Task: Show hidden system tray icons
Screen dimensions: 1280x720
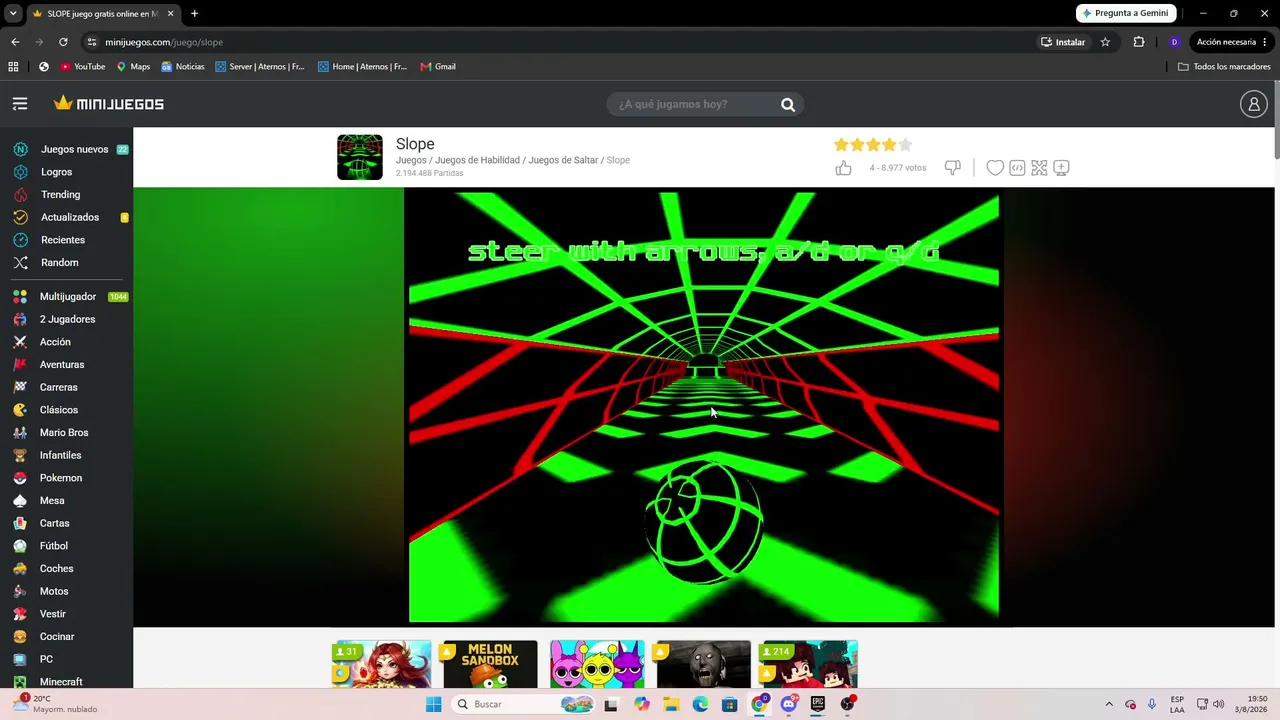Action: 1108,704
